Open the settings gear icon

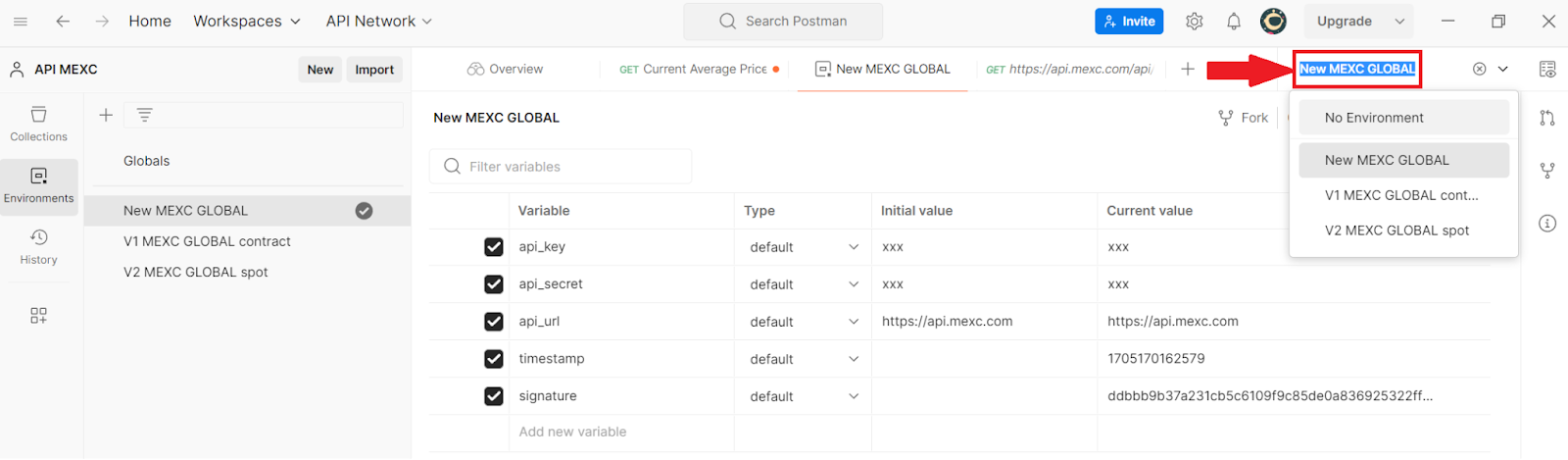[1194, 21]
